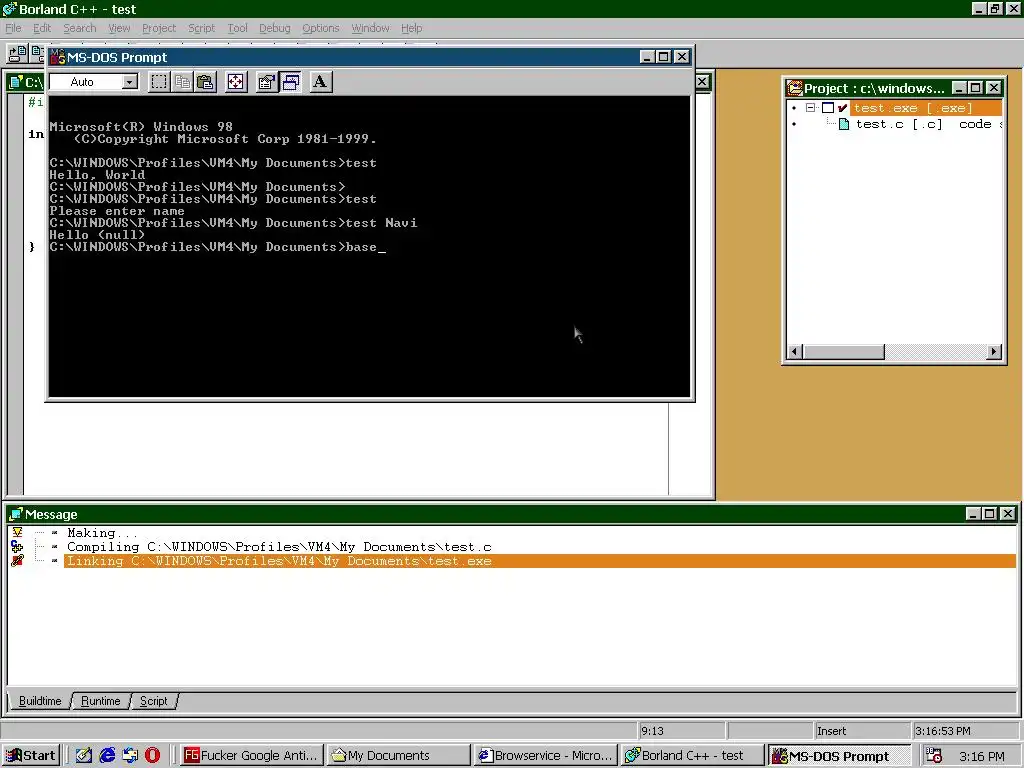Launch Opera from quick launch
Screen dimensions: 1024x768
tap(152, 756)
